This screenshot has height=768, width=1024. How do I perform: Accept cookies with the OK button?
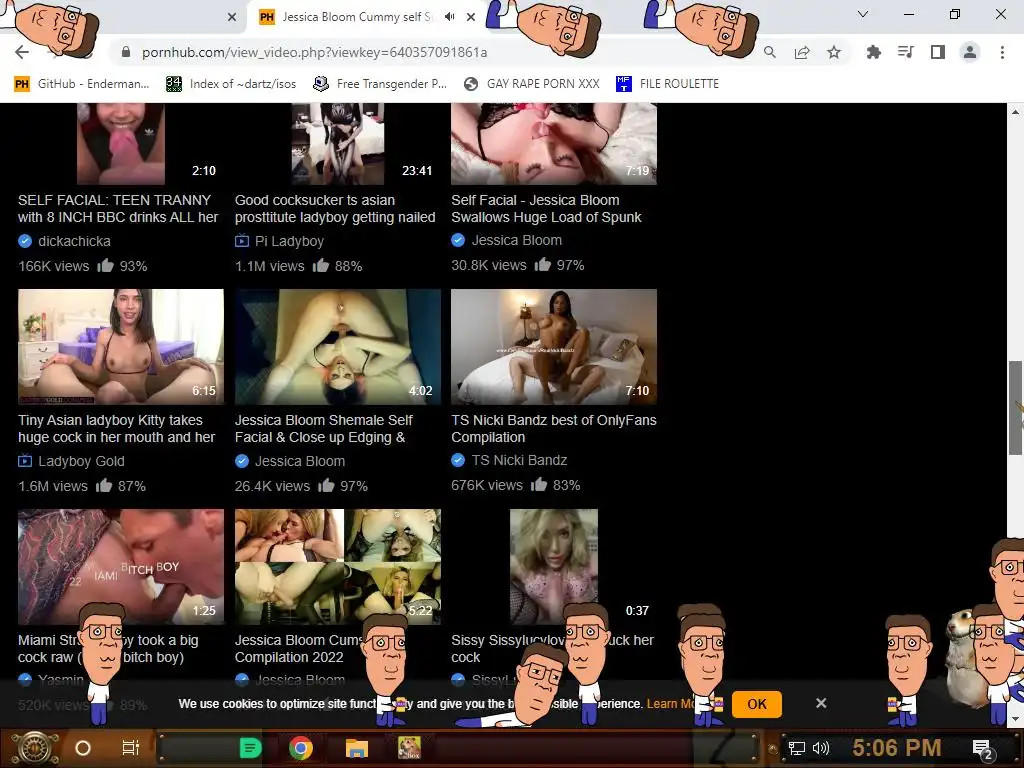click(756, 704)
